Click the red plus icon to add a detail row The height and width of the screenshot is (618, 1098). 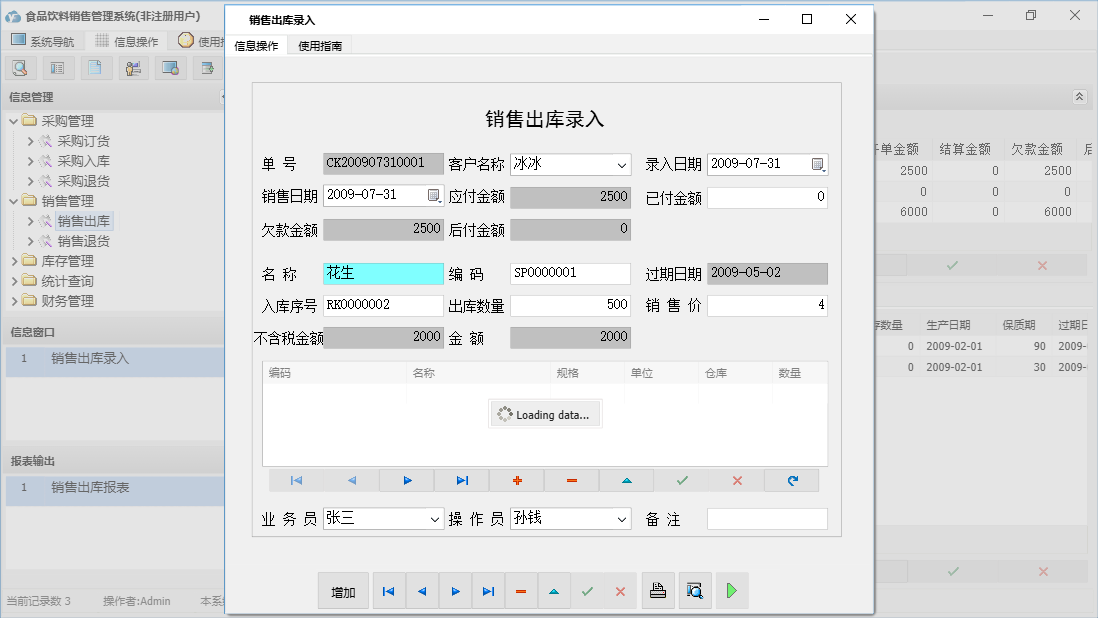point(517,480)
